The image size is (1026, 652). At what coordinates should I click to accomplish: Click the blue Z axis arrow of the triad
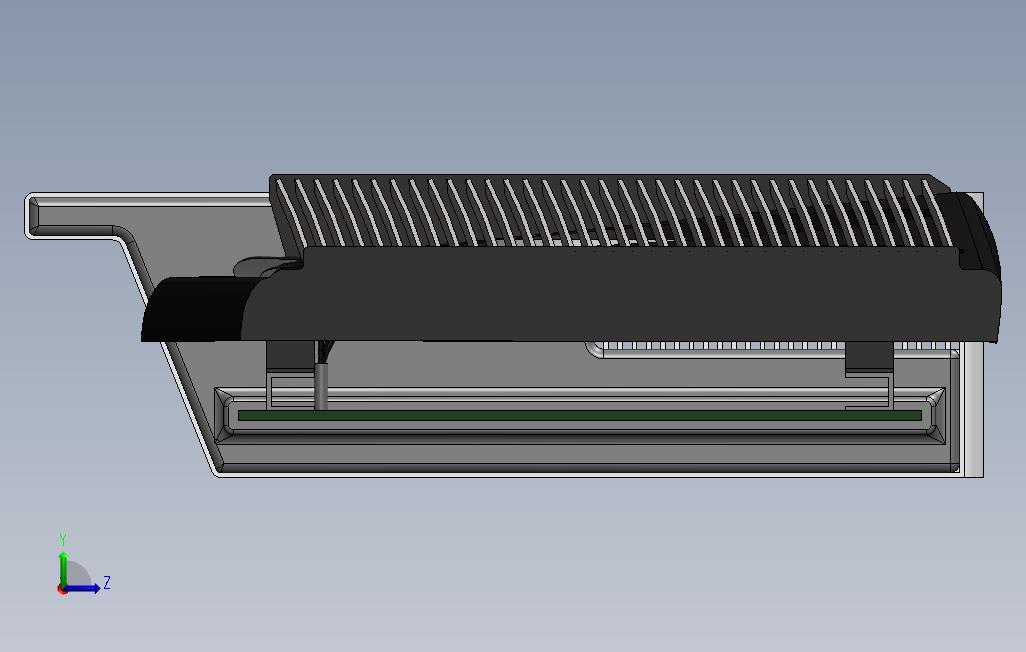coord(82,588)
